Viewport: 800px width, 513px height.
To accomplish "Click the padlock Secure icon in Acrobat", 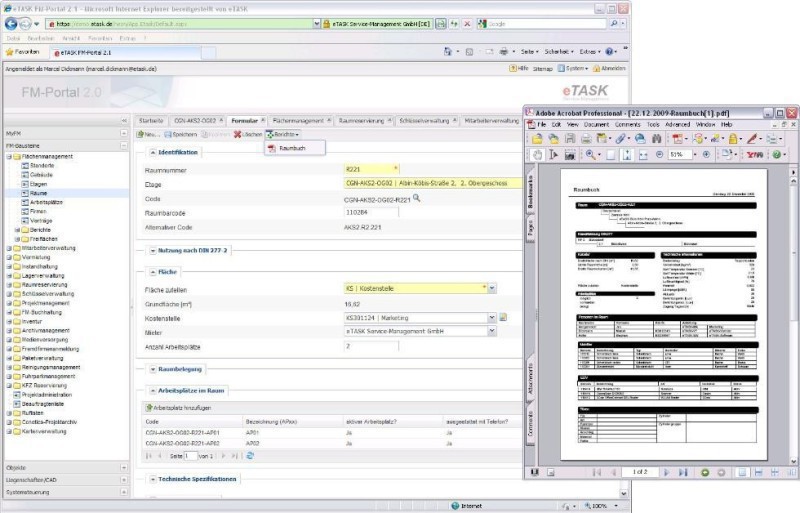I will [733, 139].
